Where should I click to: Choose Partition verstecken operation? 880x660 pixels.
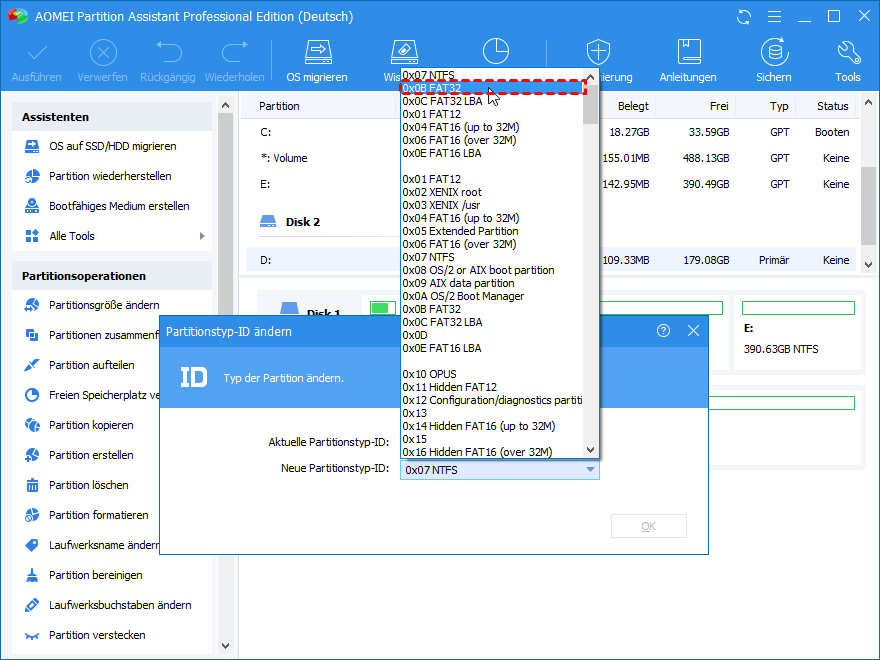pos(97,635)
